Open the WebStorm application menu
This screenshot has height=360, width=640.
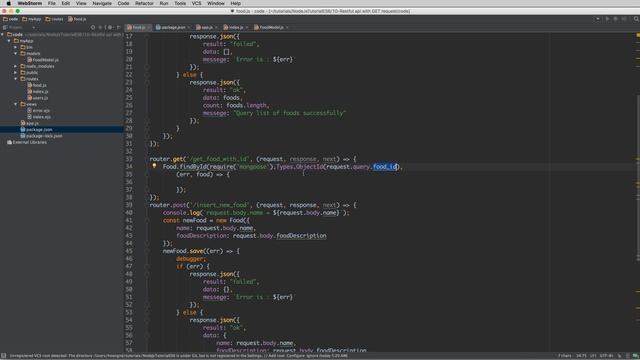click(x=29, y=3)
